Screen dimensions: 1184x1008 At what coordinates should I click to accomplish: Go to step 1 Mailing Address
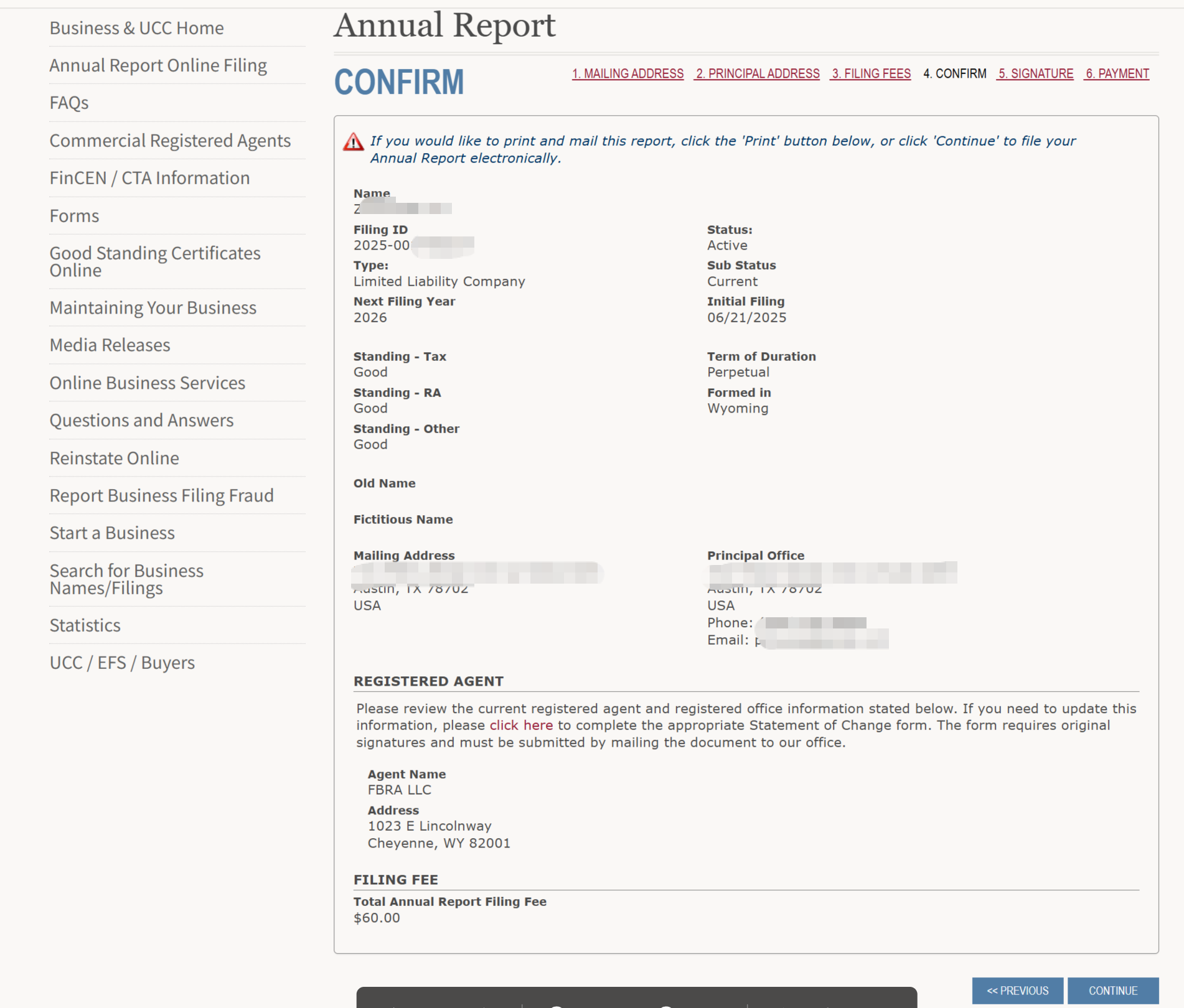627,73
